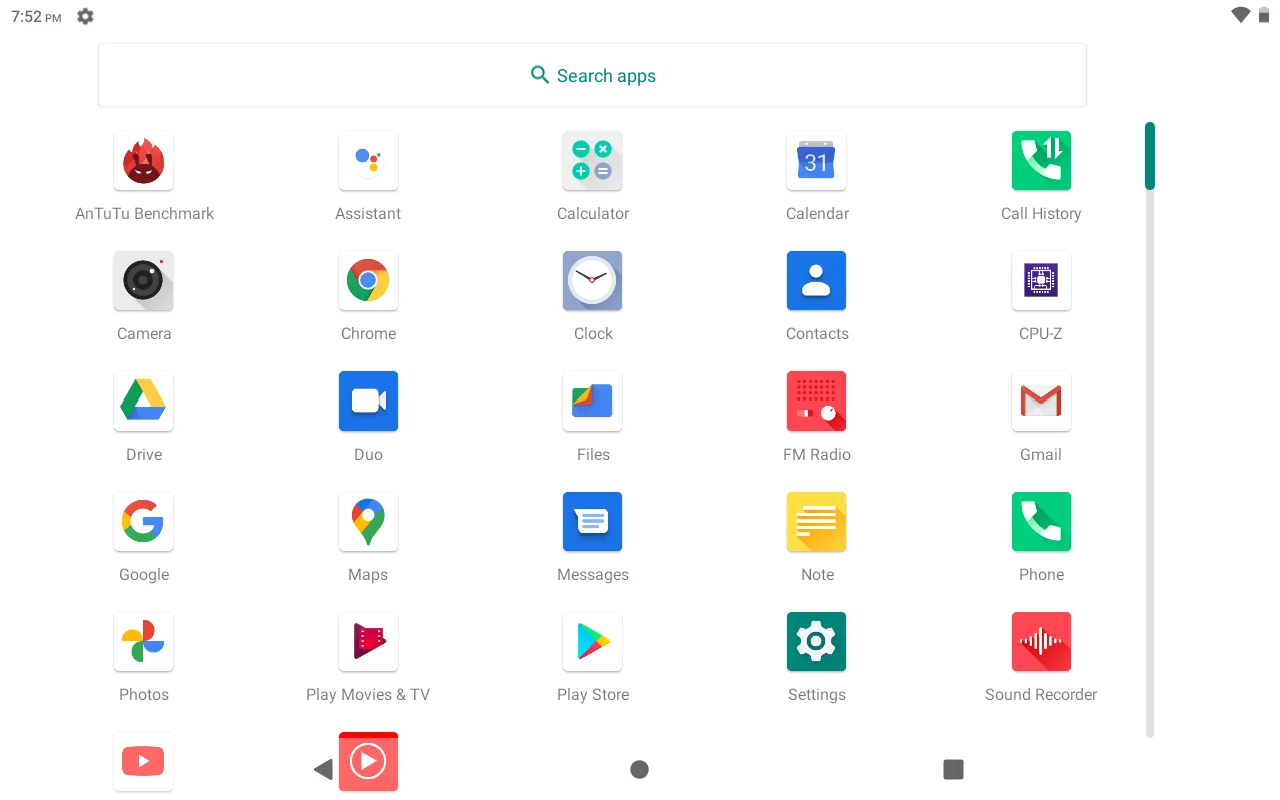Launch the FM Radio app
1280x800 pixels.
tap(817, 401)
